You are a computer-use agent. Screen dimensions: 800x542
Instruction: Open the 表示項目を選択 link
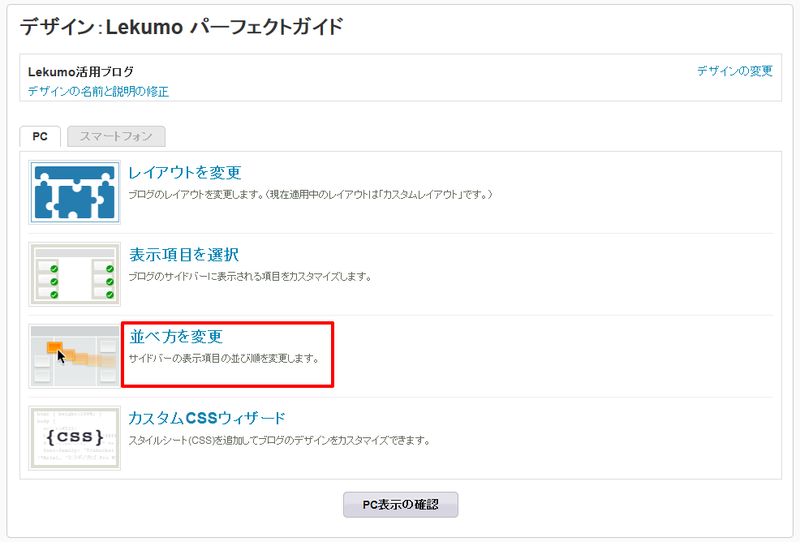pyautogui.click(x=184, y=254)
